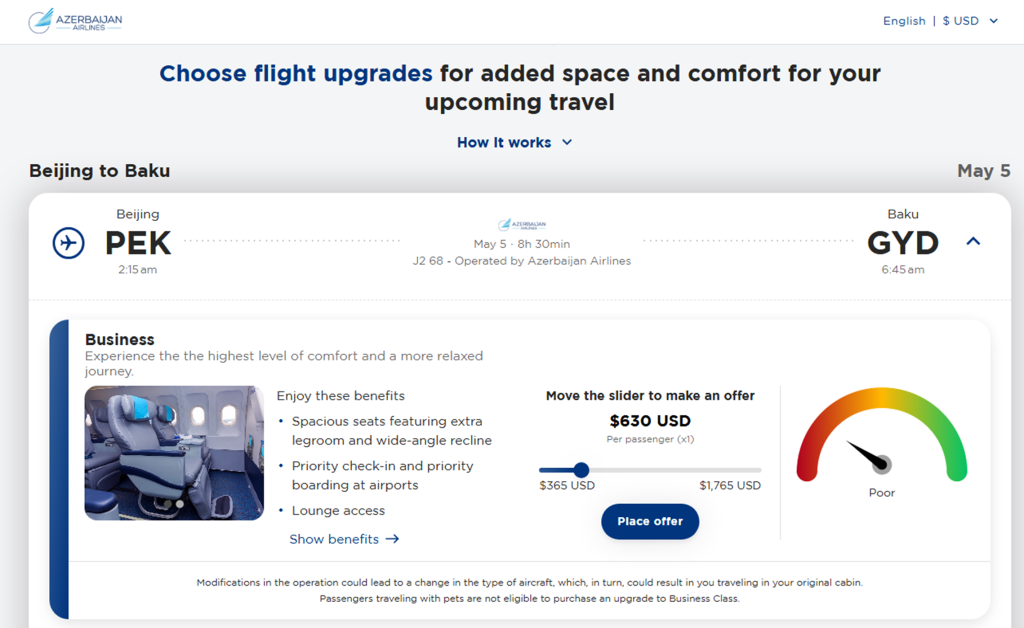Viewport: 1024px width, 628px height.
Task: Click the $630 USD offer amount
Action: pyautogui.click(x=650, y=421)
